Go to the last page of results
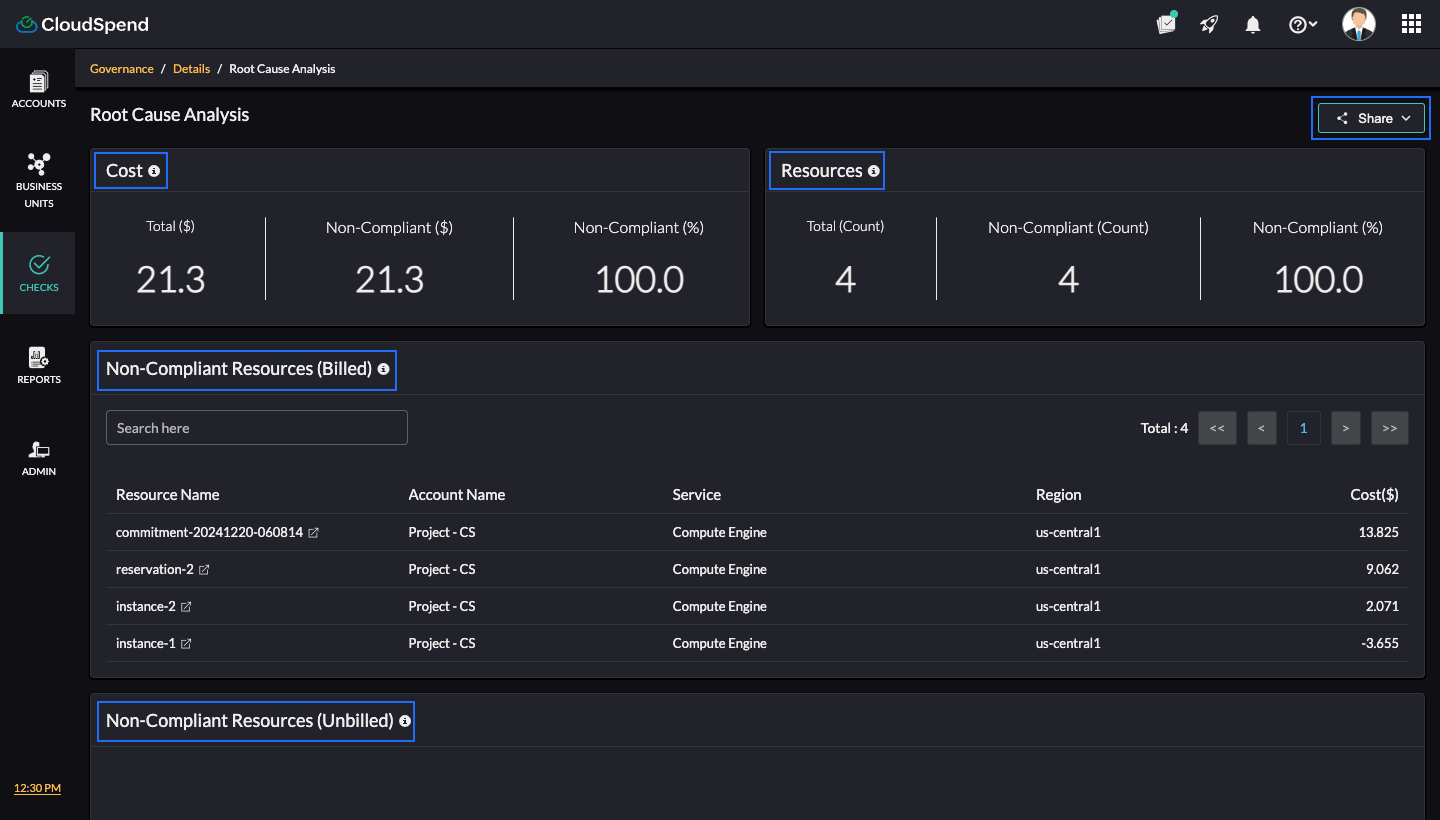The height and width of the screenshot is (820, 1440). tap(1389, 428)
